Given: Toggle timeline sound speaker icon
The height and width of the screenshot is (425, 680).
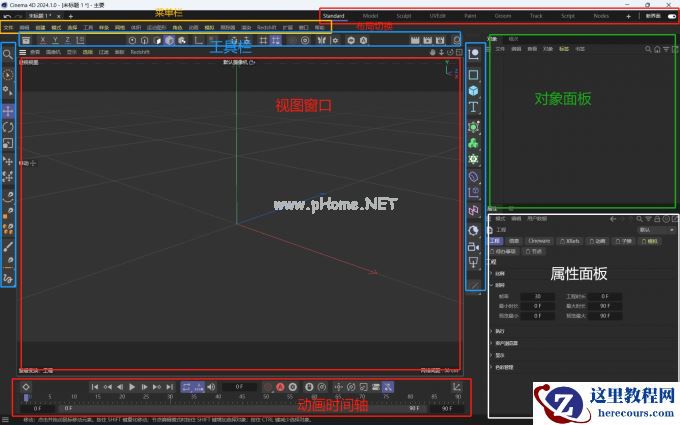Looking at the screenshot, I should 211,387.
